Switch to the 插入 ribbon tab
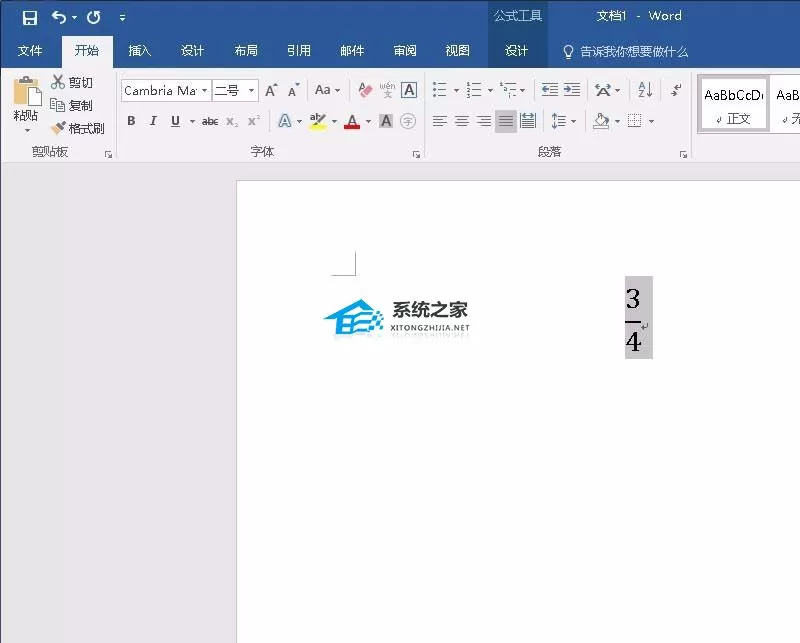800x643 pixels. [139, 51]
